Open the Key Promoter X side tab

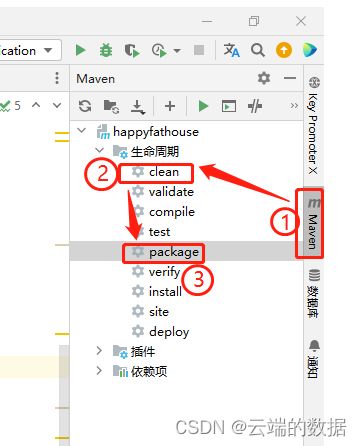[x=313, y=125]
